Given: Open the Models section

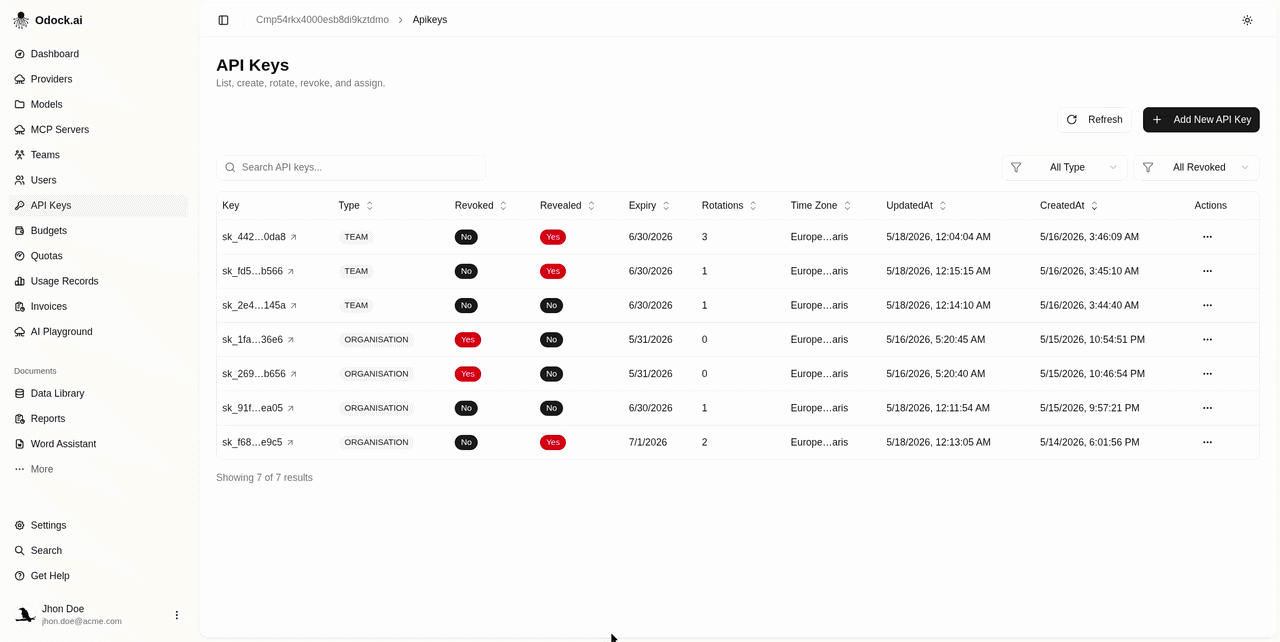Looking at the screenshot, I should pos(98,104).
